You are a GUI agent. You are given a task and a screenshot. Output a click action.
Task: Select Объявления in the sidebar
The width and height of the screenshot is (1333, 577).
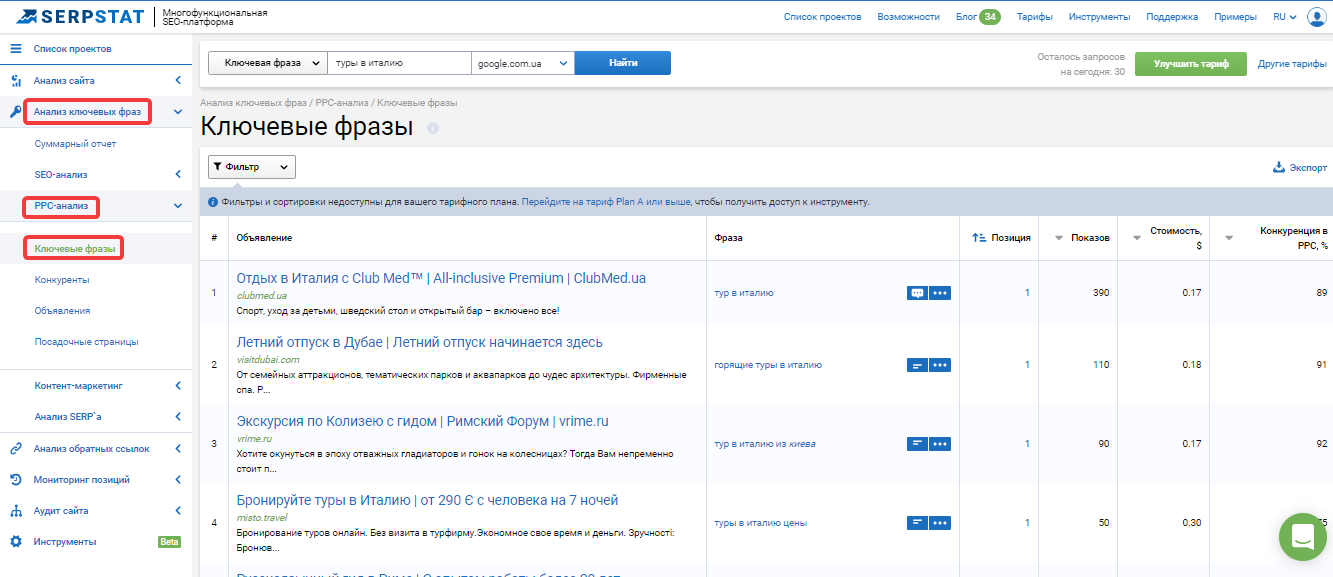coord(62,311)
